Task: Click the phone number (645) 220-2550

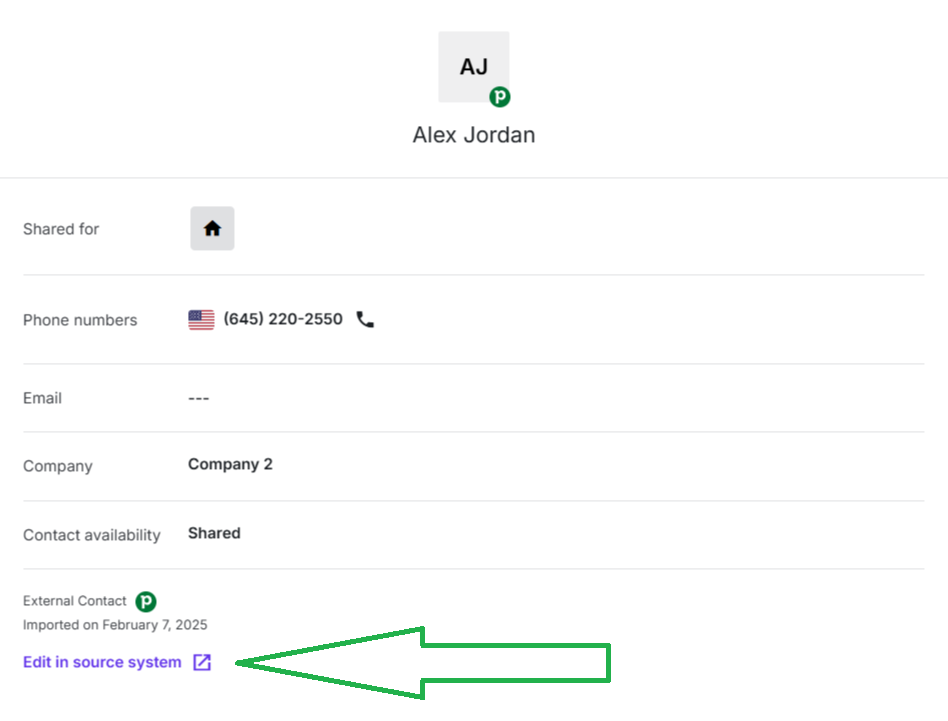Action: 283,319
